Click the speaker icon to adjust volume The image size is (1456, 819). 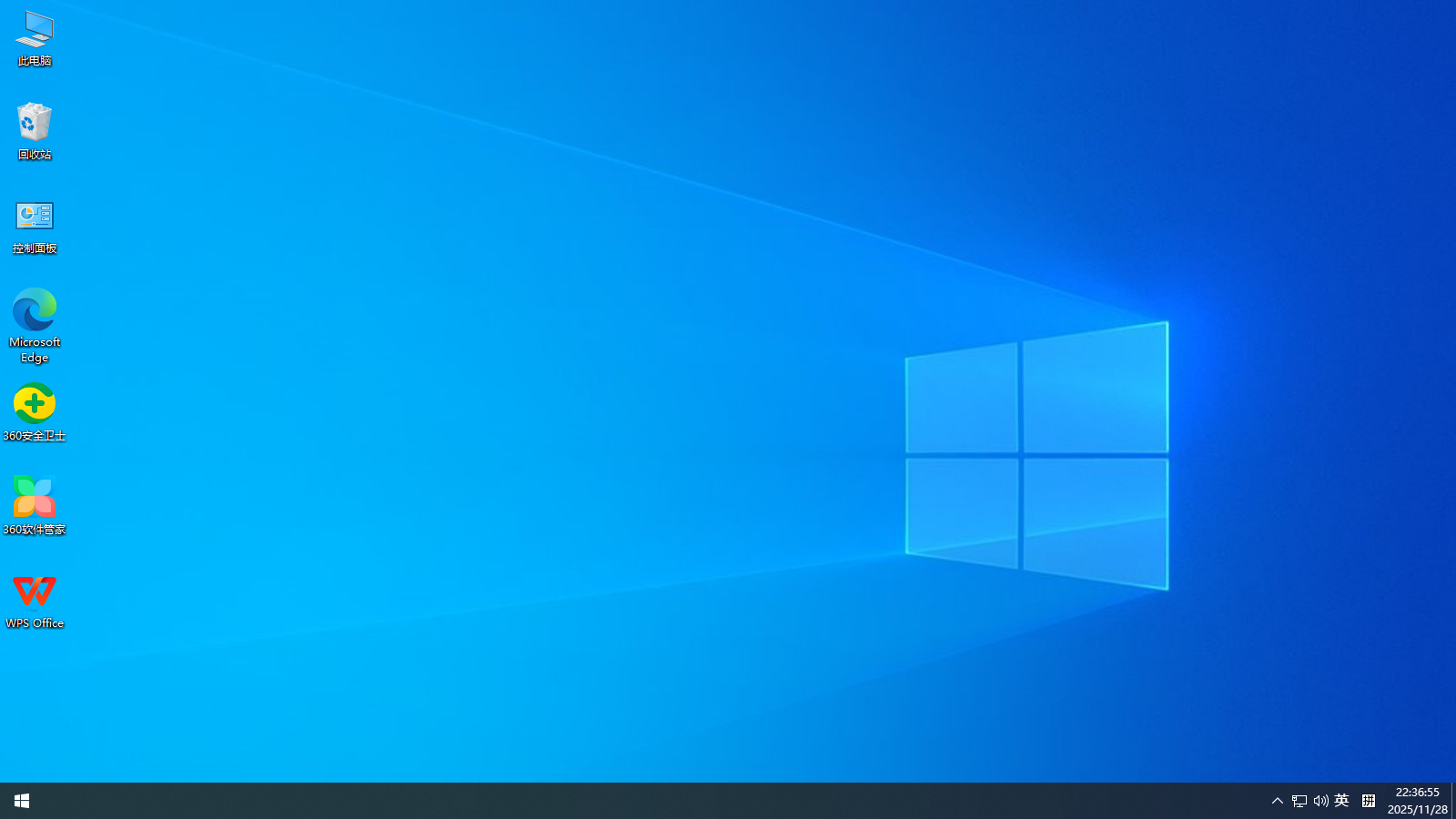point(1319,802)
